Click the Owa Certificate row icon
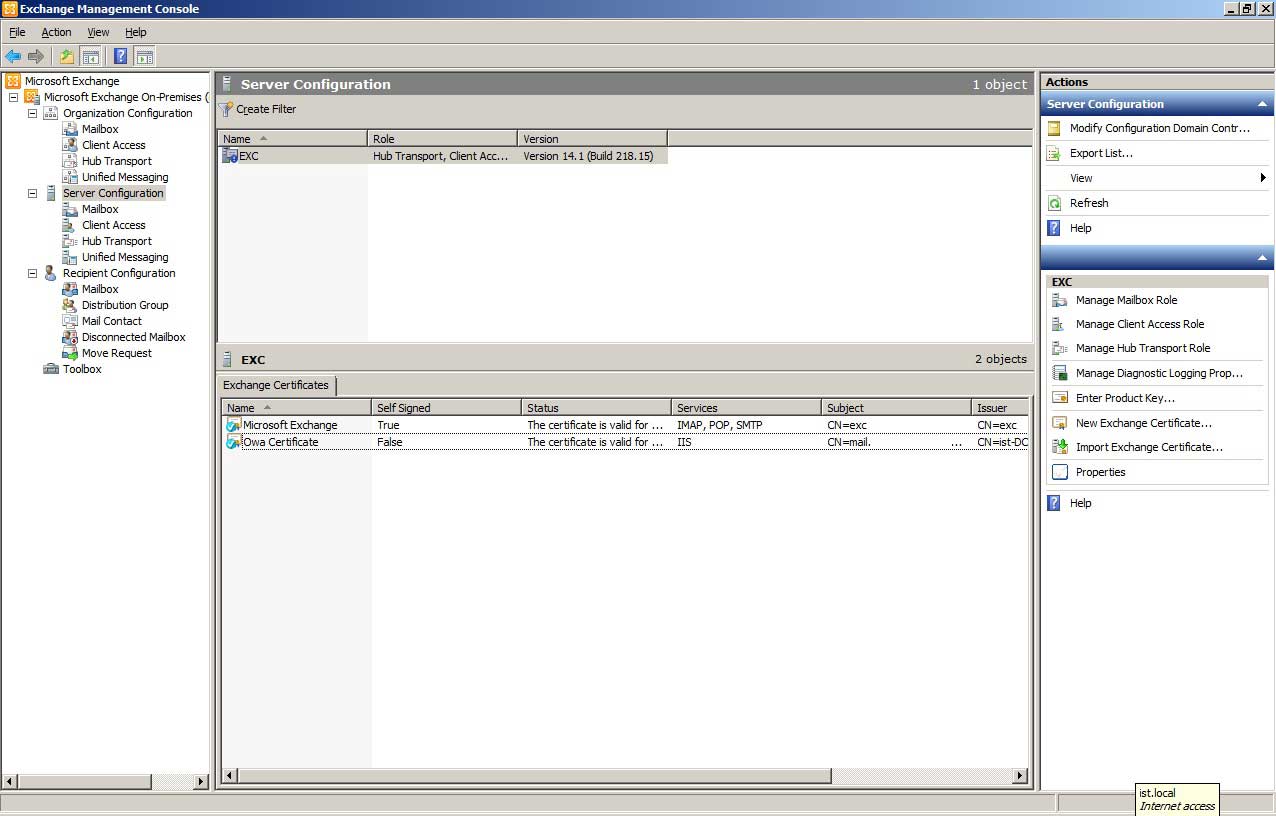 coord(233,442)
